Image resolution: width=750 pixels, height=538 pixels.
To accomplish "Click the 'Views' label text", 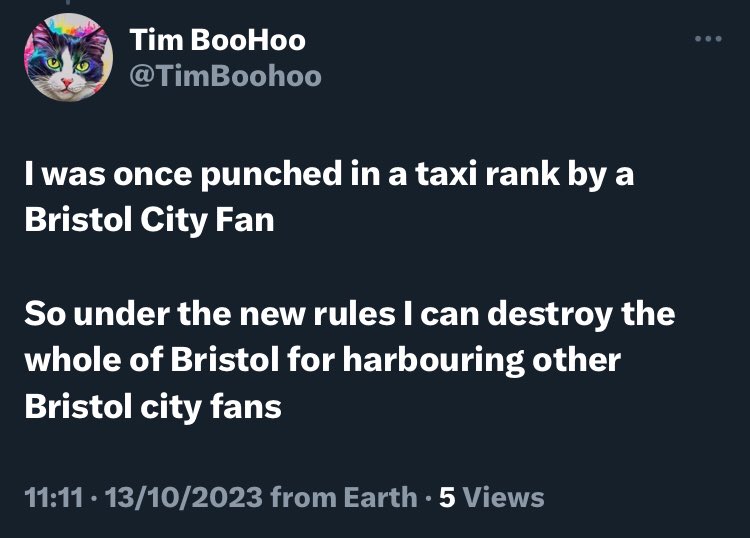I will (x=504, y=497).
